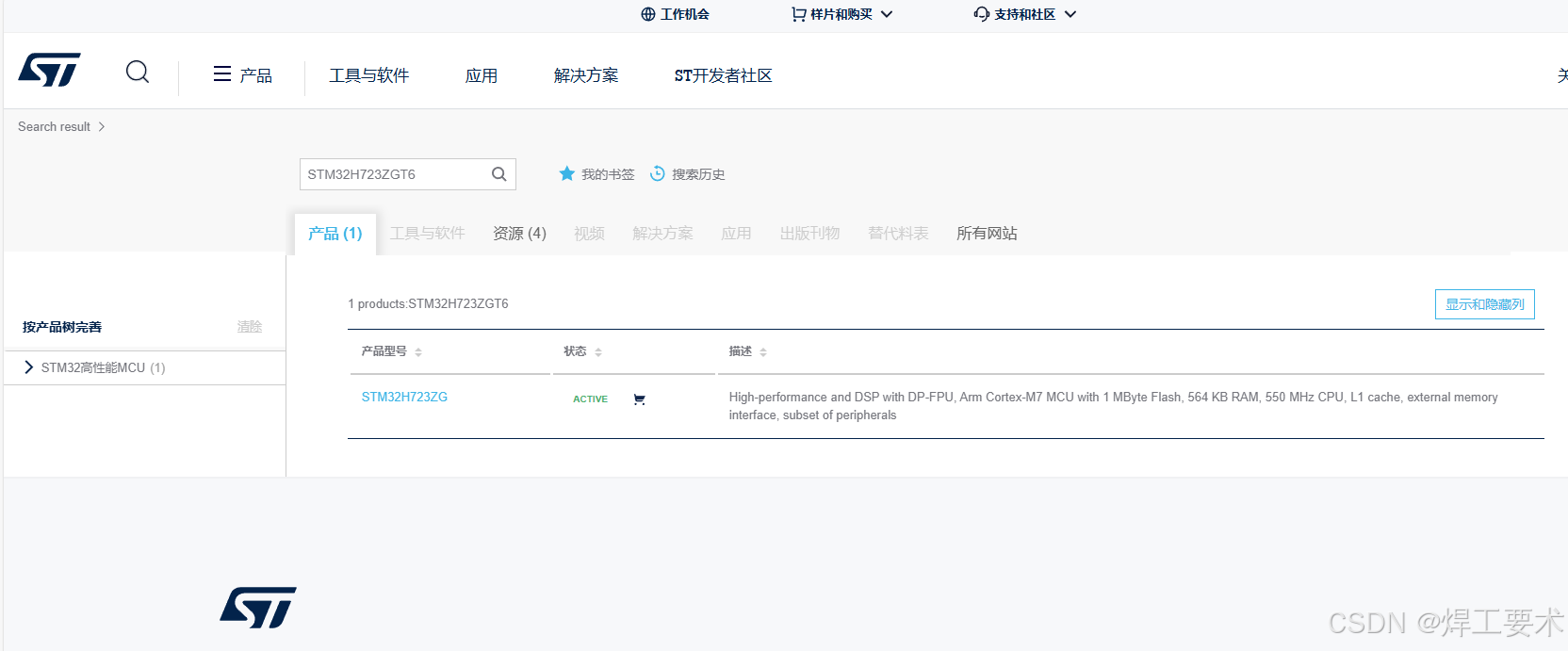Select the 出版刊物 tab

click(809, 233)
